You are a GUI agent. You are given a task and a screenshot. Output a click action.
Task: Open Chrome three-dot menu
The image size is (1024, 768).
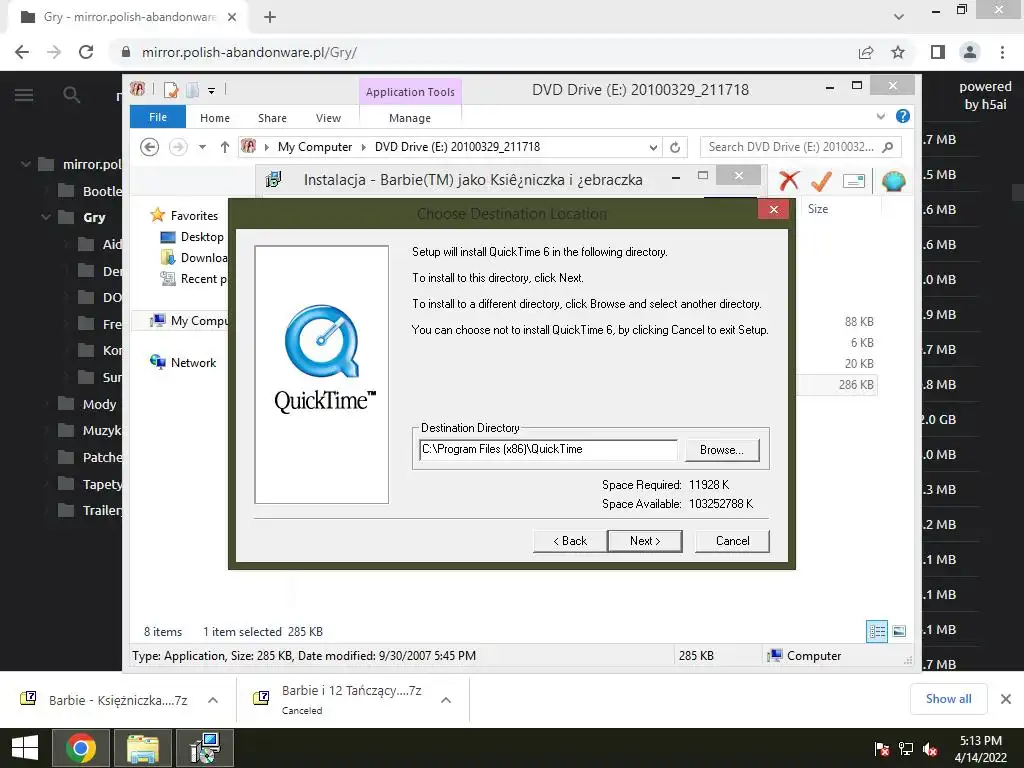(1002, 52)
